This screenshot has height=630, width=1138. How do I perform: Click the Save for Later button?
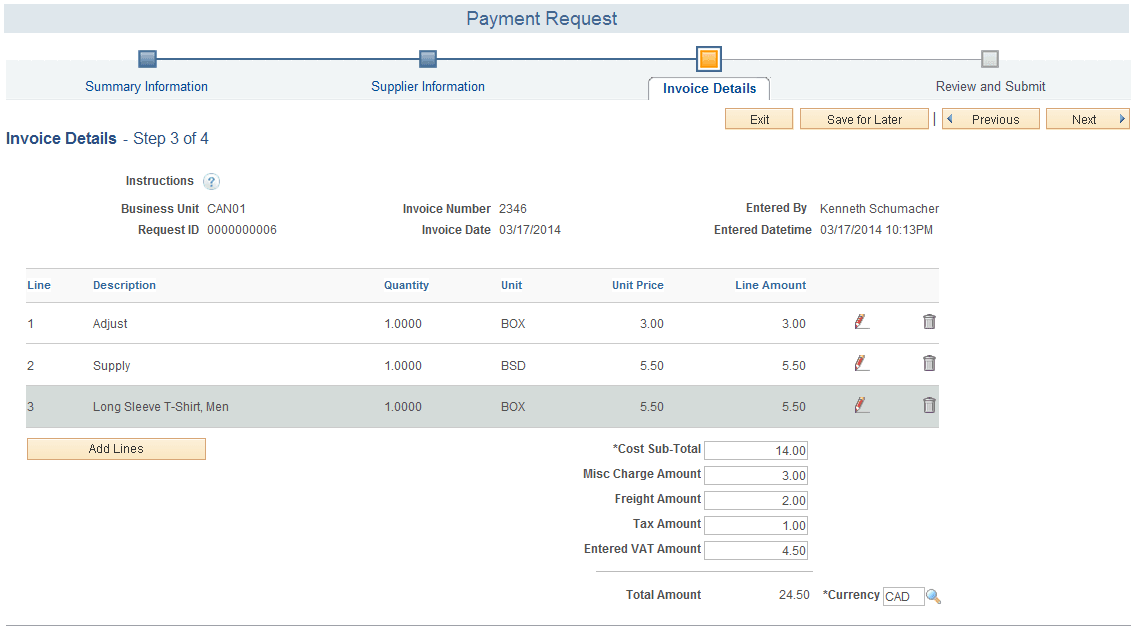click(x=863, y=118)
